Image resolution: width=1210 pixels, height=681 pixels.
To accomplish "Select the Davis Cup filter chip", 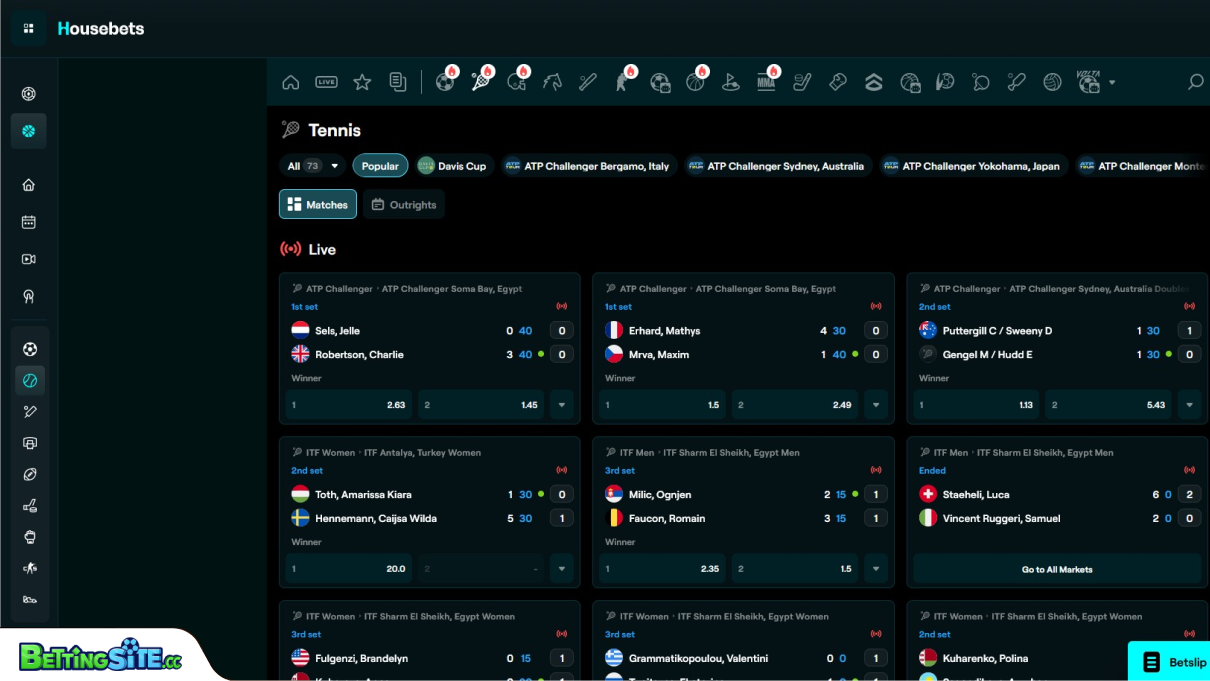I will [x=454, y=165].
